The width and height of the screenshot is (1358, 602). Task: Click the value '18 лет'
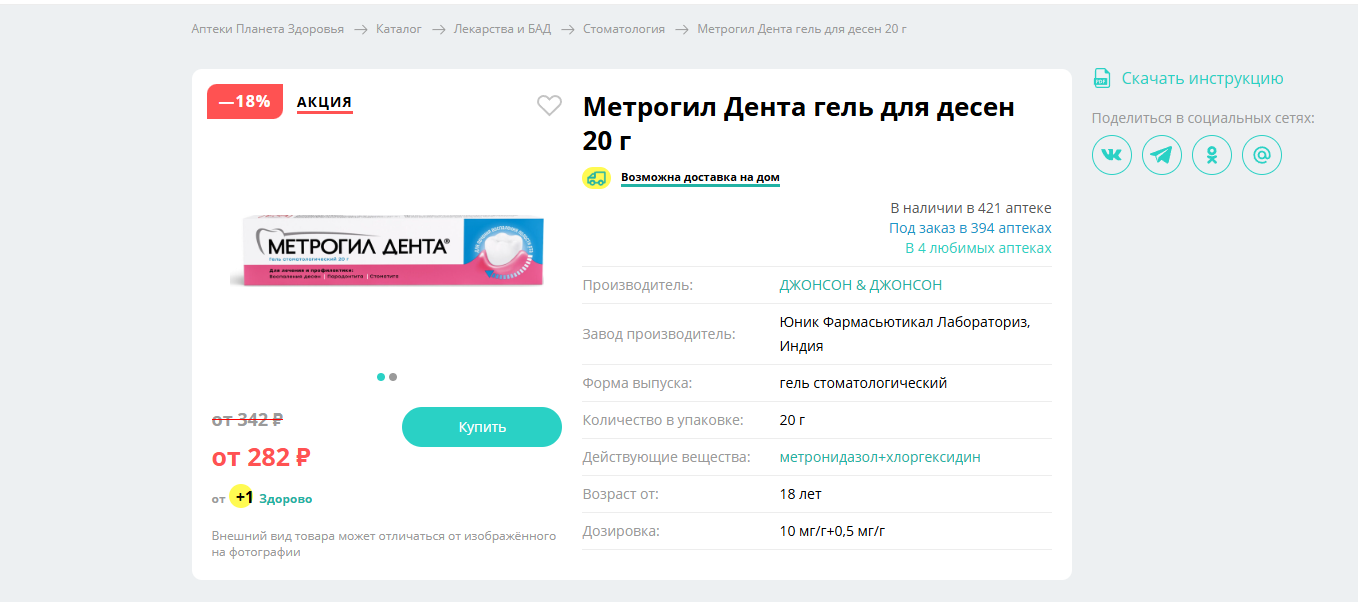(801, 494)
